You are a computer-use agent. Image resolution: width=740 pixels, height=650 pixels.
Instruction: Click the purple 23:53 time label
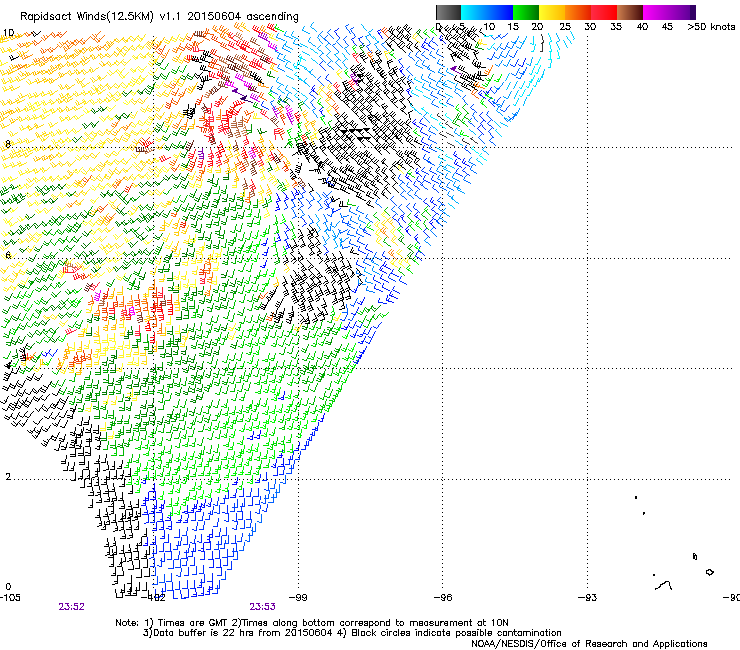[262, 607]
